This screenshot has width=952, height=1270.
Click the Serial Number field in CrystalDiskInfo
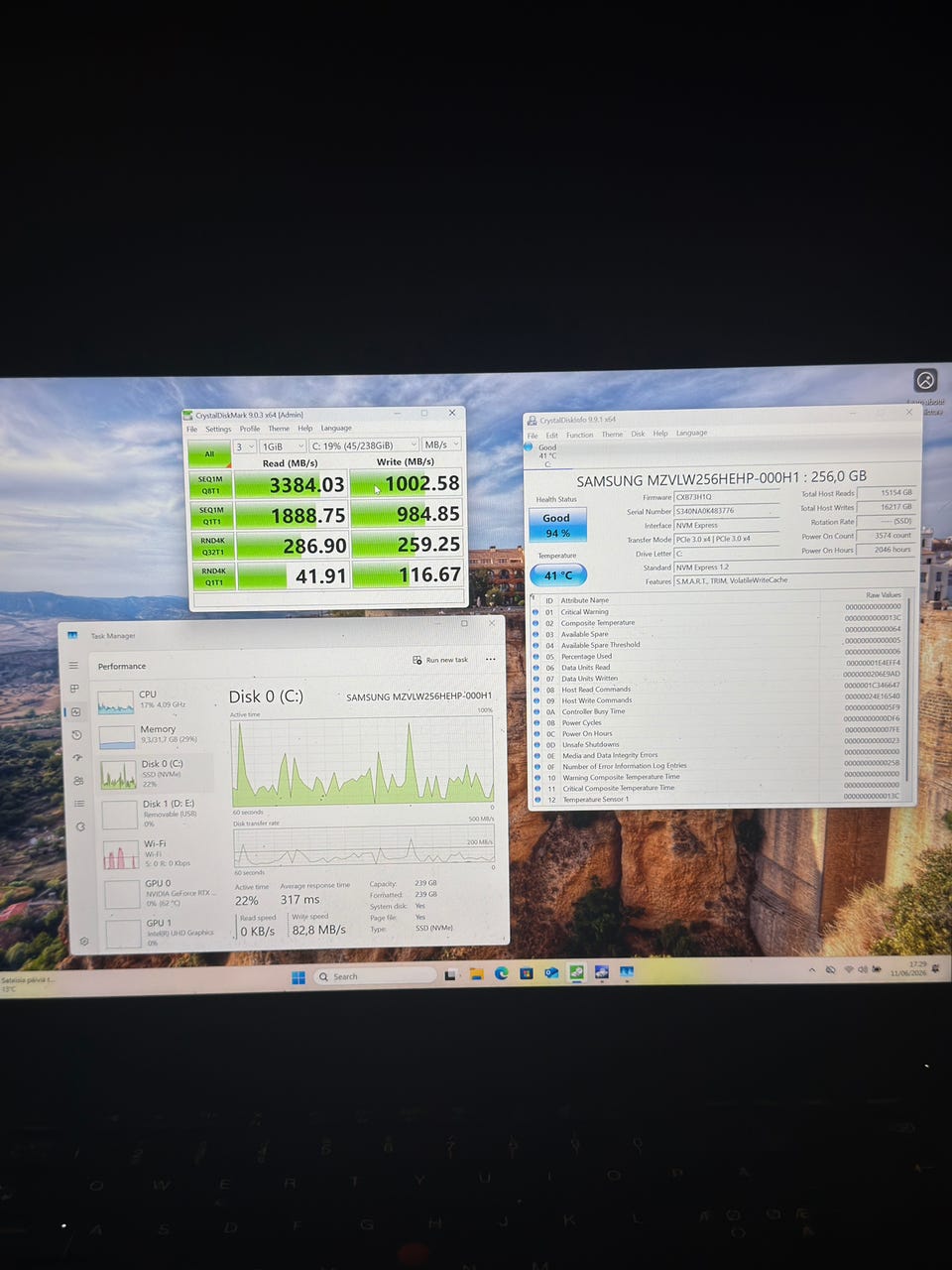(726, 511)
